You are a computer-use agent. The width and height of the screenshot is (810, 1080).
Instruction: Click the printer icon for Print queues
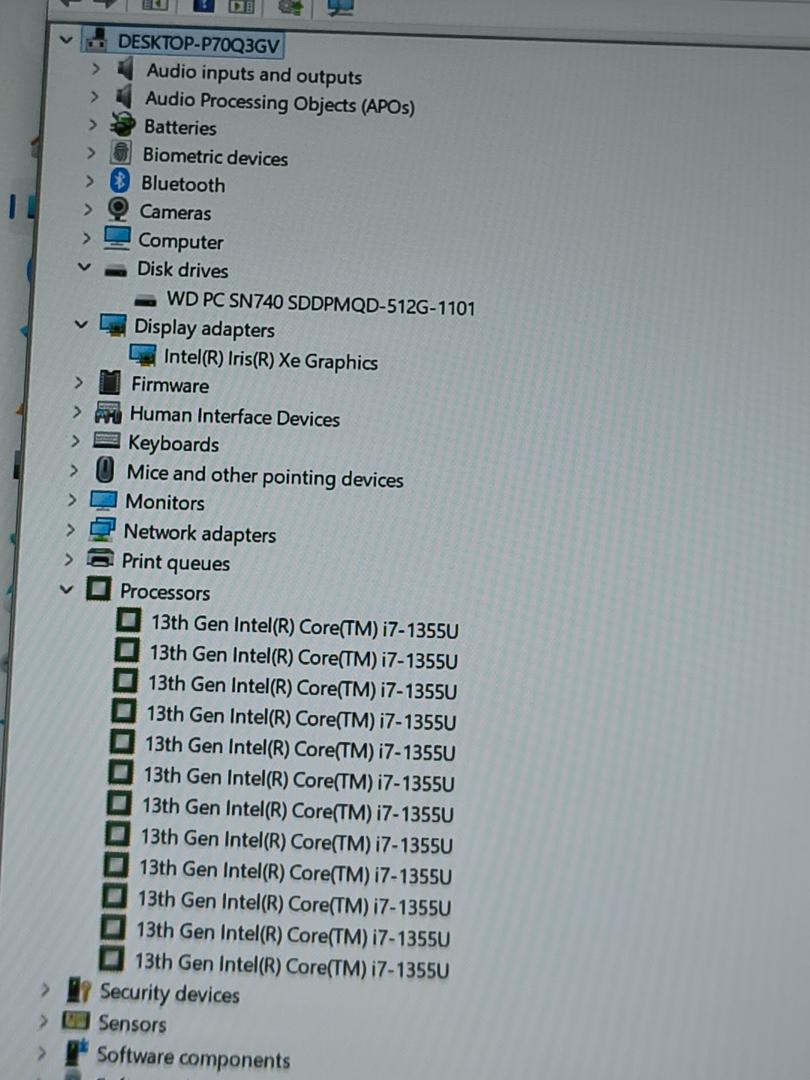101,559
